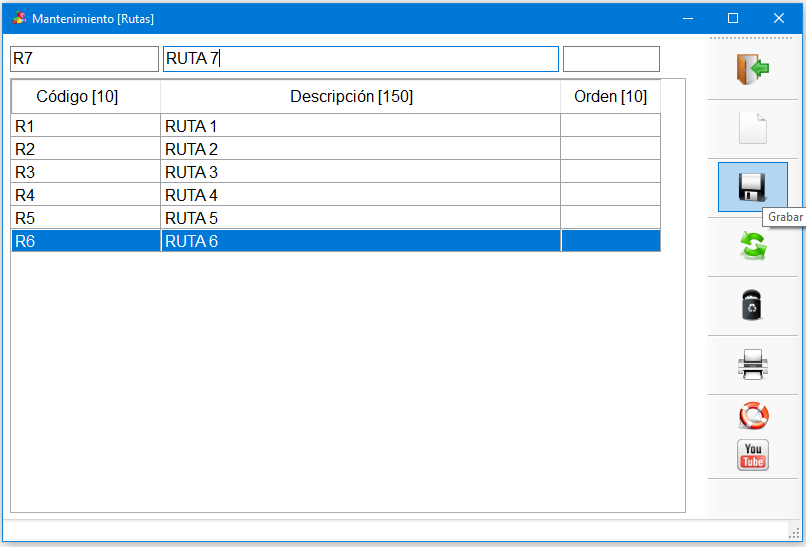Click the description field containing RUTA 7
The width and height of the screenshot is (806, 547).
[361, 59]
